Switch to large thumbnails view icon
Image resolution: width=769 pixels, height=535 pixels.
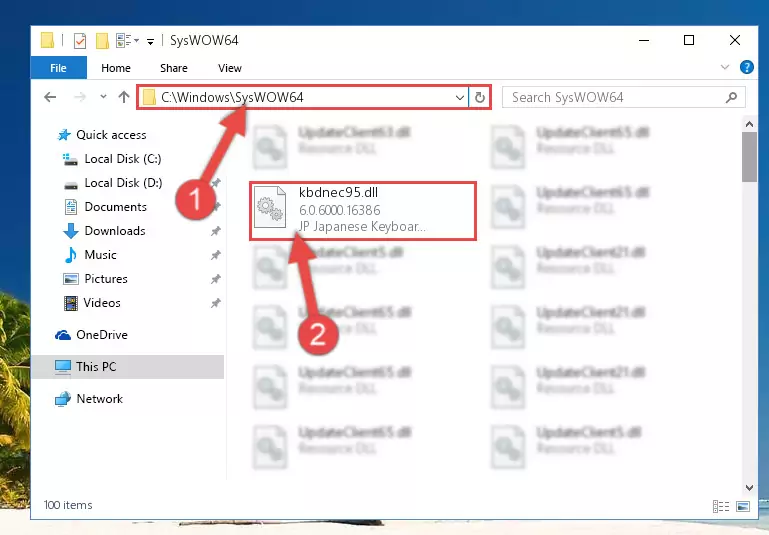coord(743,506)
